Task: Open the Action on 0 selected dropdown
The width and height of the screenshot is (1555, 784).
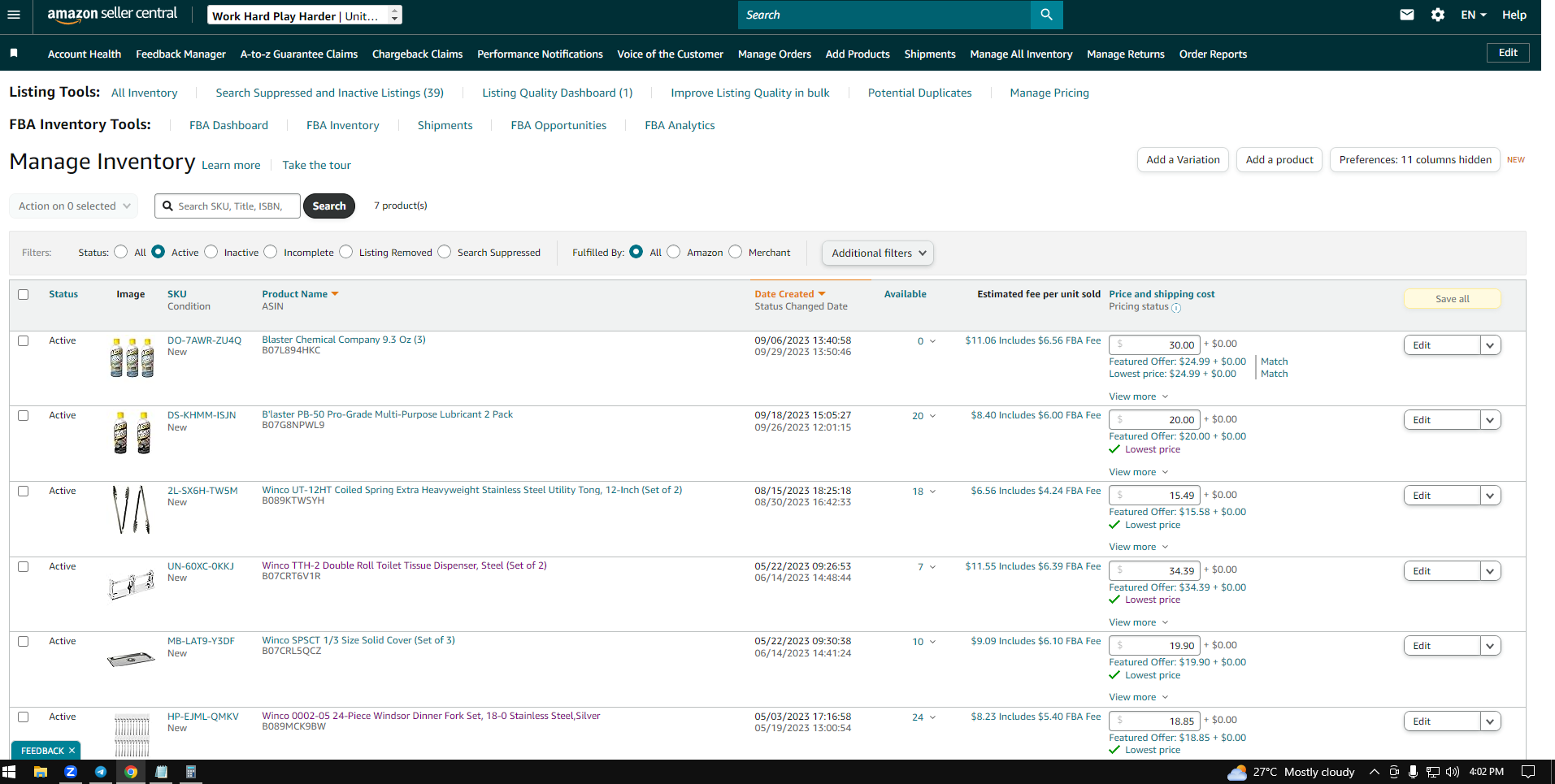Action: [74, 206]
